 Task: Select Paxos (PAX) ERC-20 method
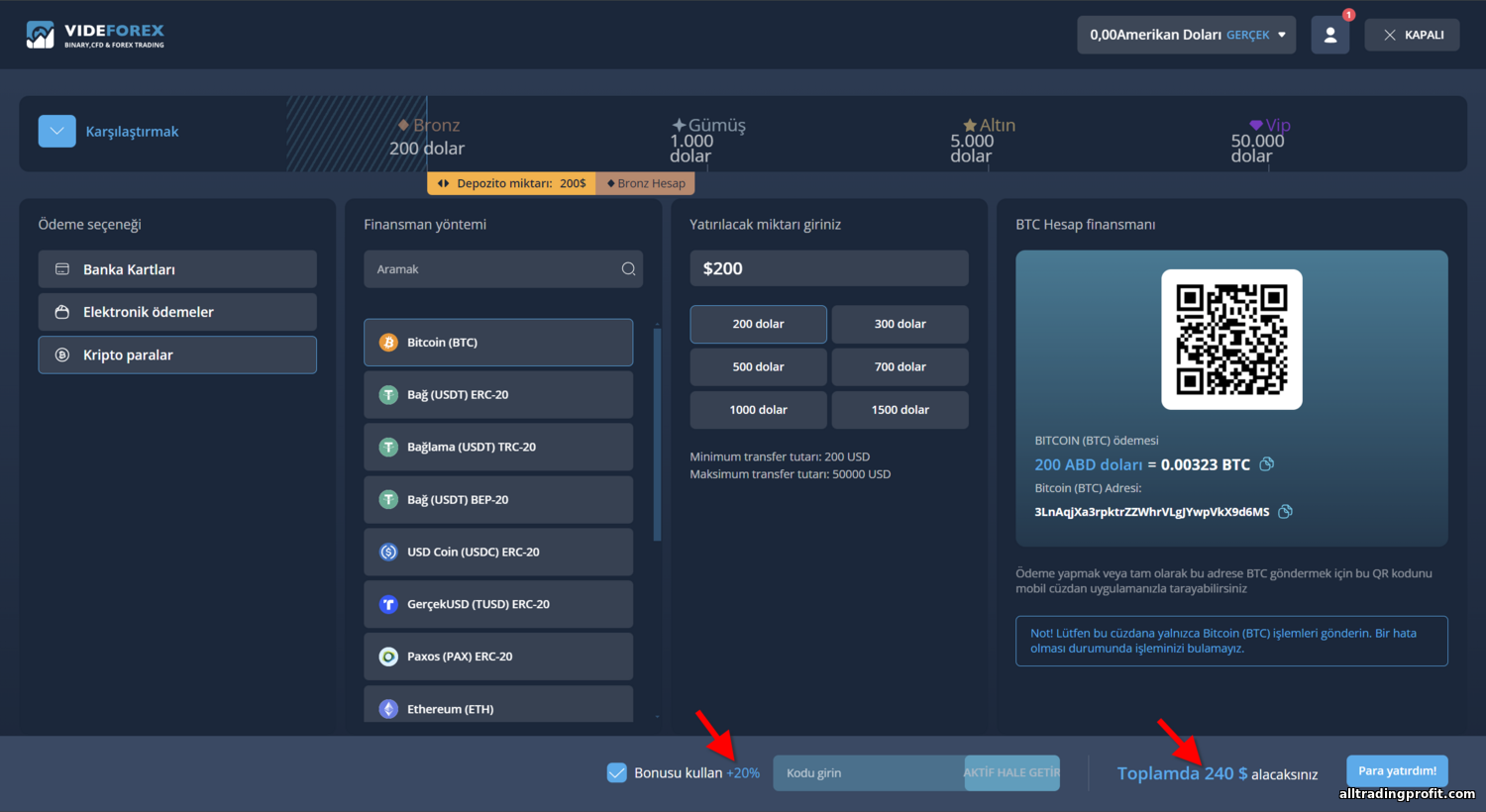498,657
